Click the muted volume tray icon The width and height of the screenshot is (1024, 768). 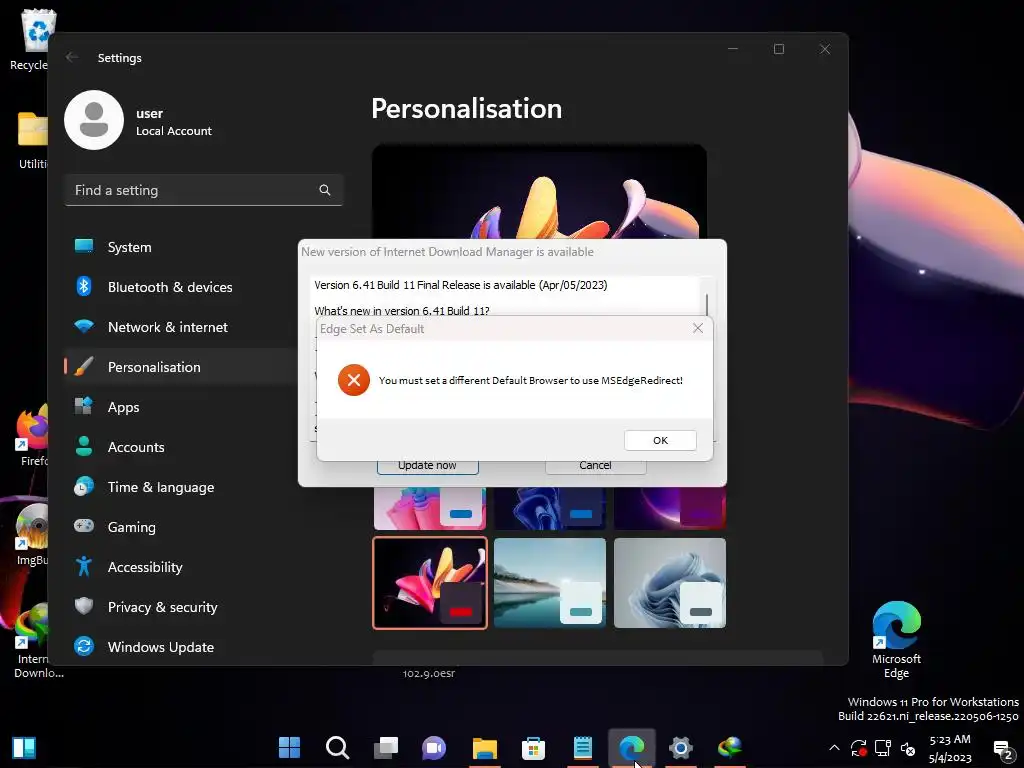pos(908,748)
